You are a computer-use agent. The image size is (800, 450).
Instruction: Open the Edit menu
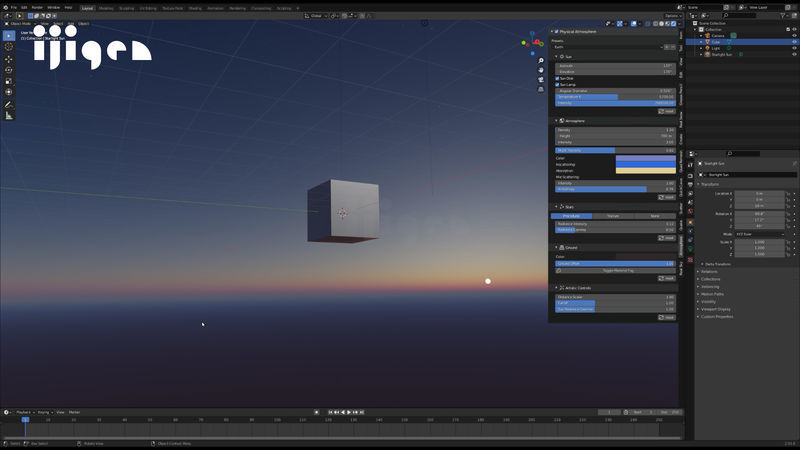[x=24, y=8]
